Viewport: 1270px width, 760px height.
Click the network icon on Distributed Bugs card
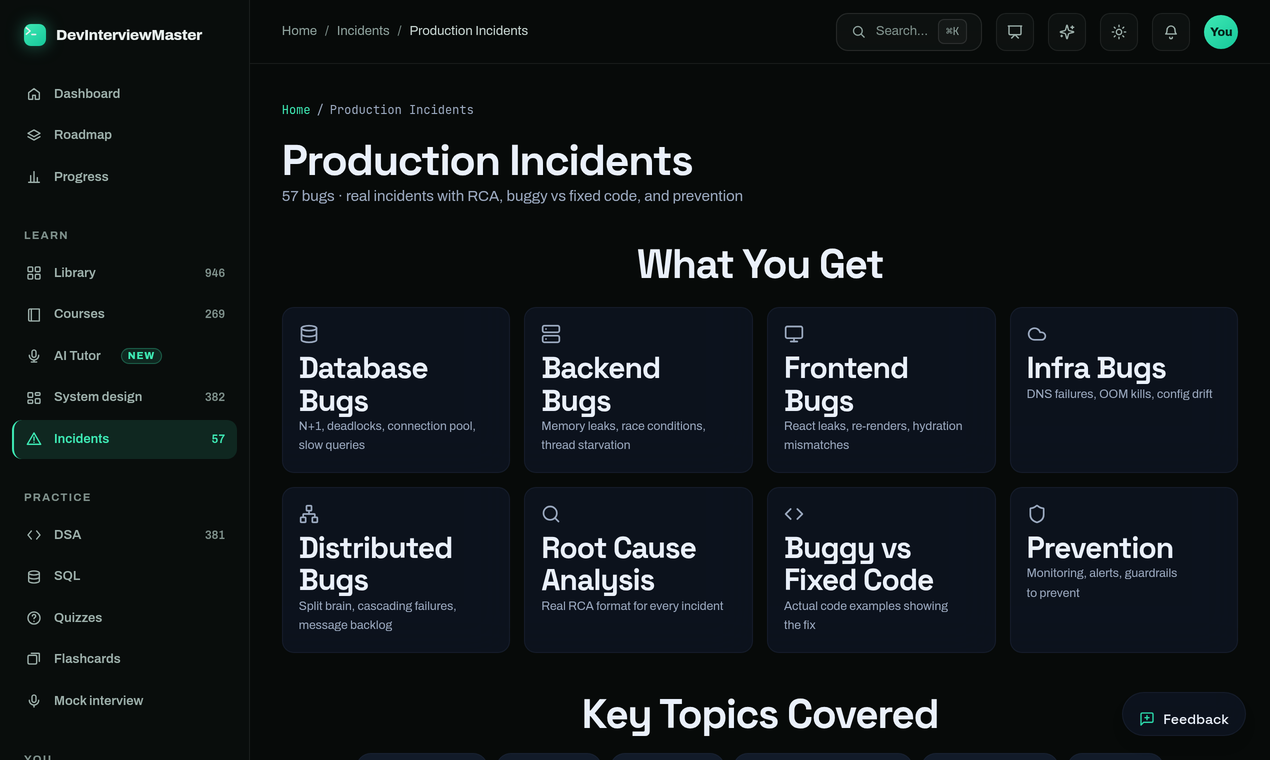tap(309, 514)
